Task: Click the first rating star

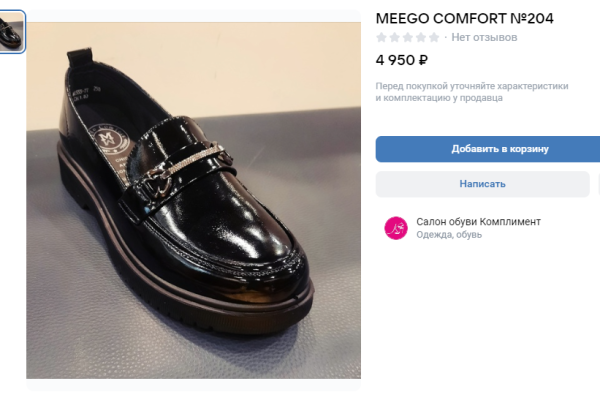Action: [x=381, y=38]
